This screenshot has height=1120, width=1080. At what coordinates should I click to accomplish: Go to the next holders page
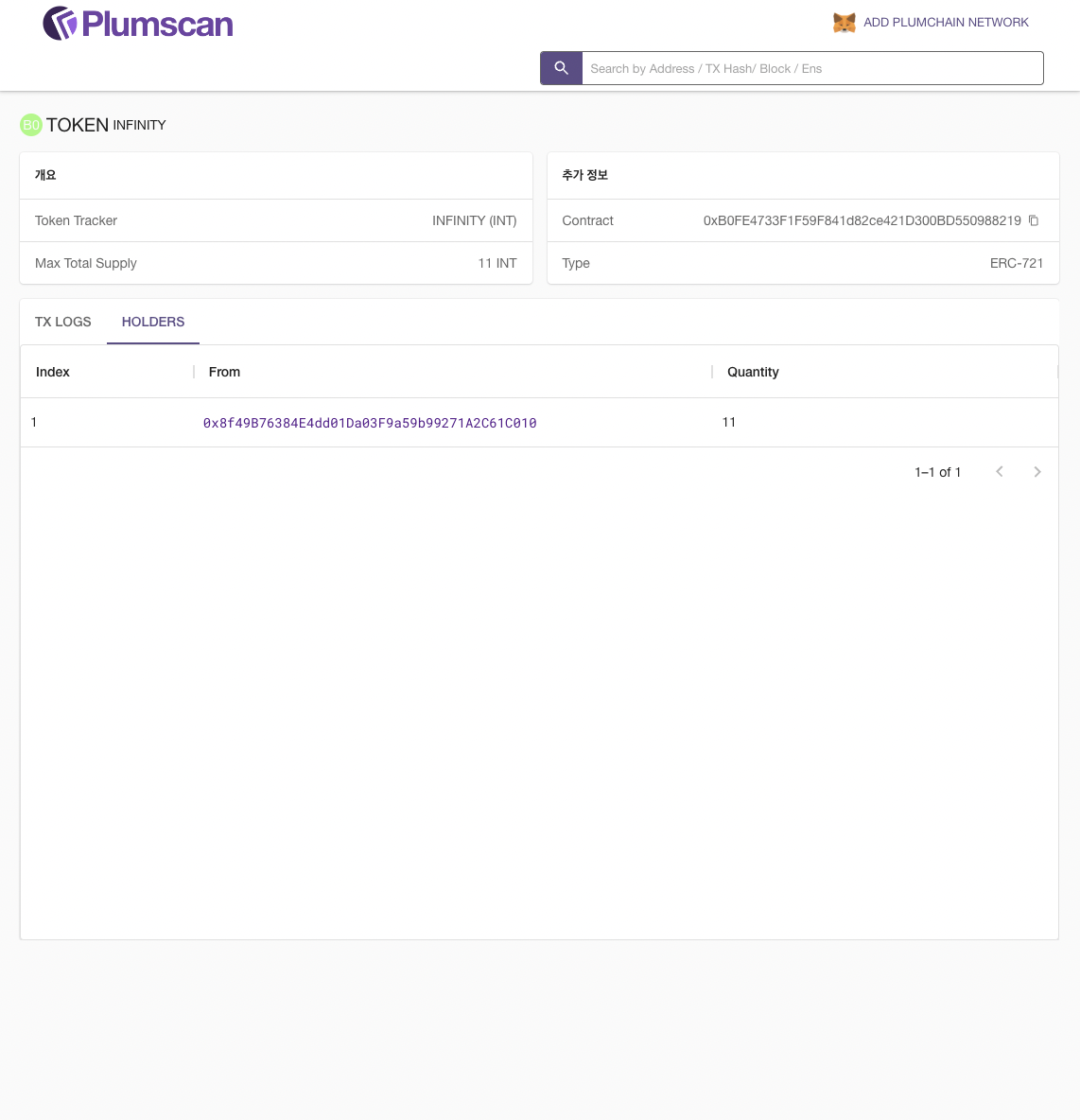1037,472
